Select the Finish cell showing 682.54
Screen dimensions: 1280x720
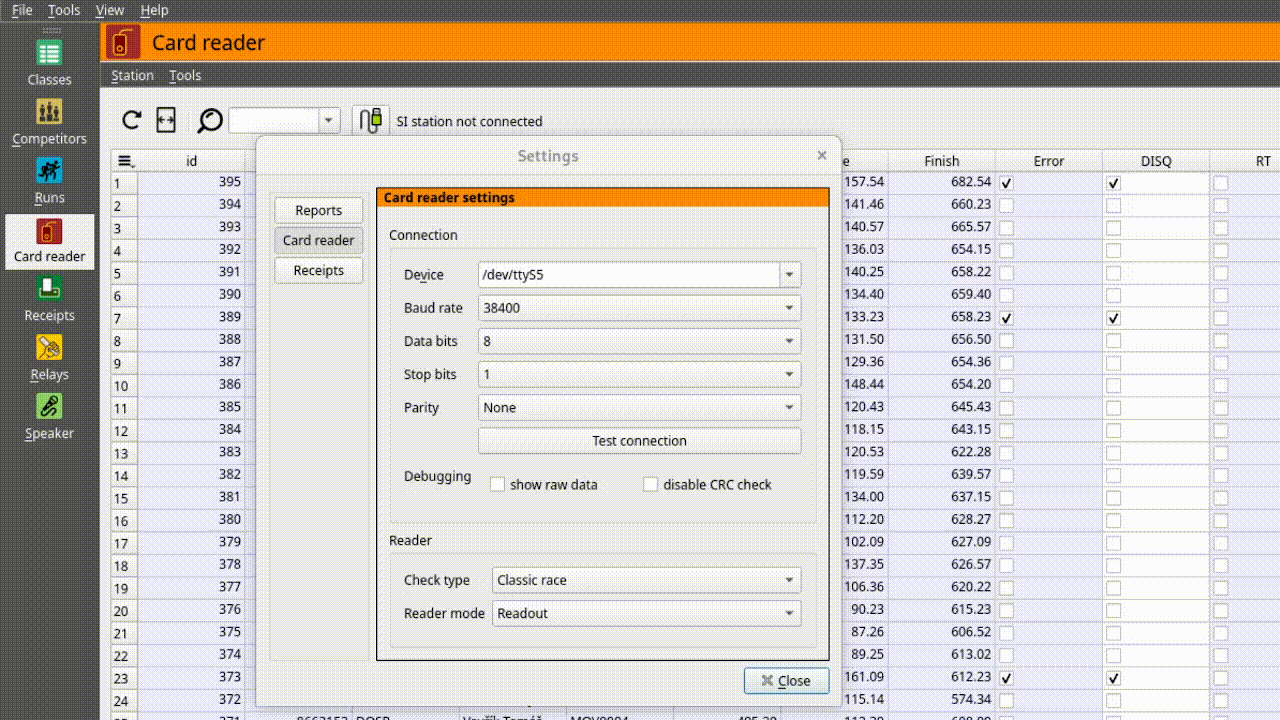coord(942,182)
